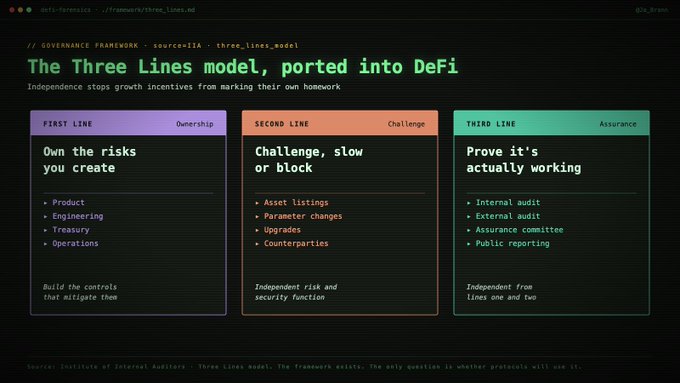Viewport: 680px width, 383px height.
Task: Click the 'Counterparties' list item
Action: coord(296,243)
